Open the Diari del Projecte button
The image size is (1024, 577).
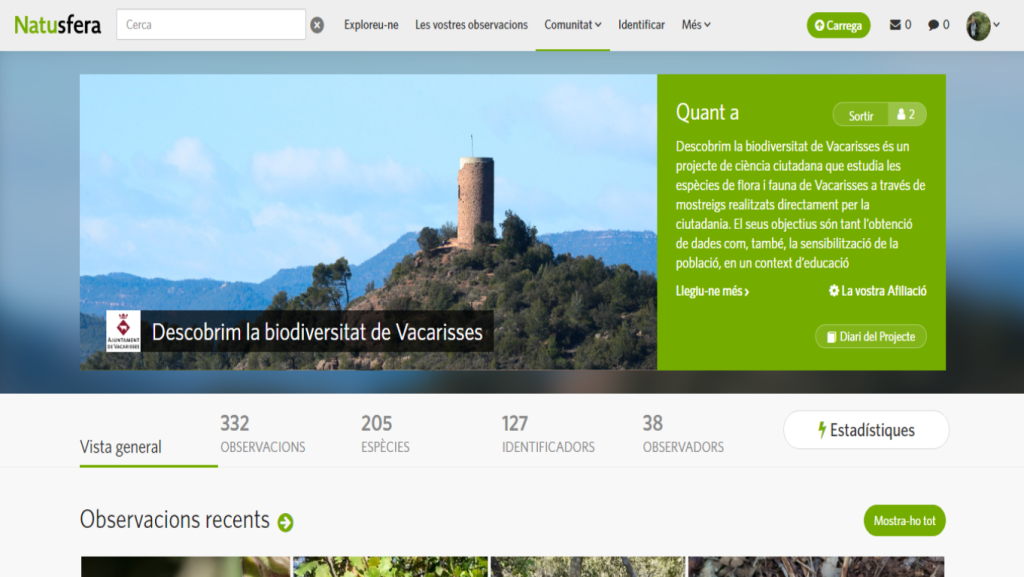pyautogui.click(x=871, y=337)
